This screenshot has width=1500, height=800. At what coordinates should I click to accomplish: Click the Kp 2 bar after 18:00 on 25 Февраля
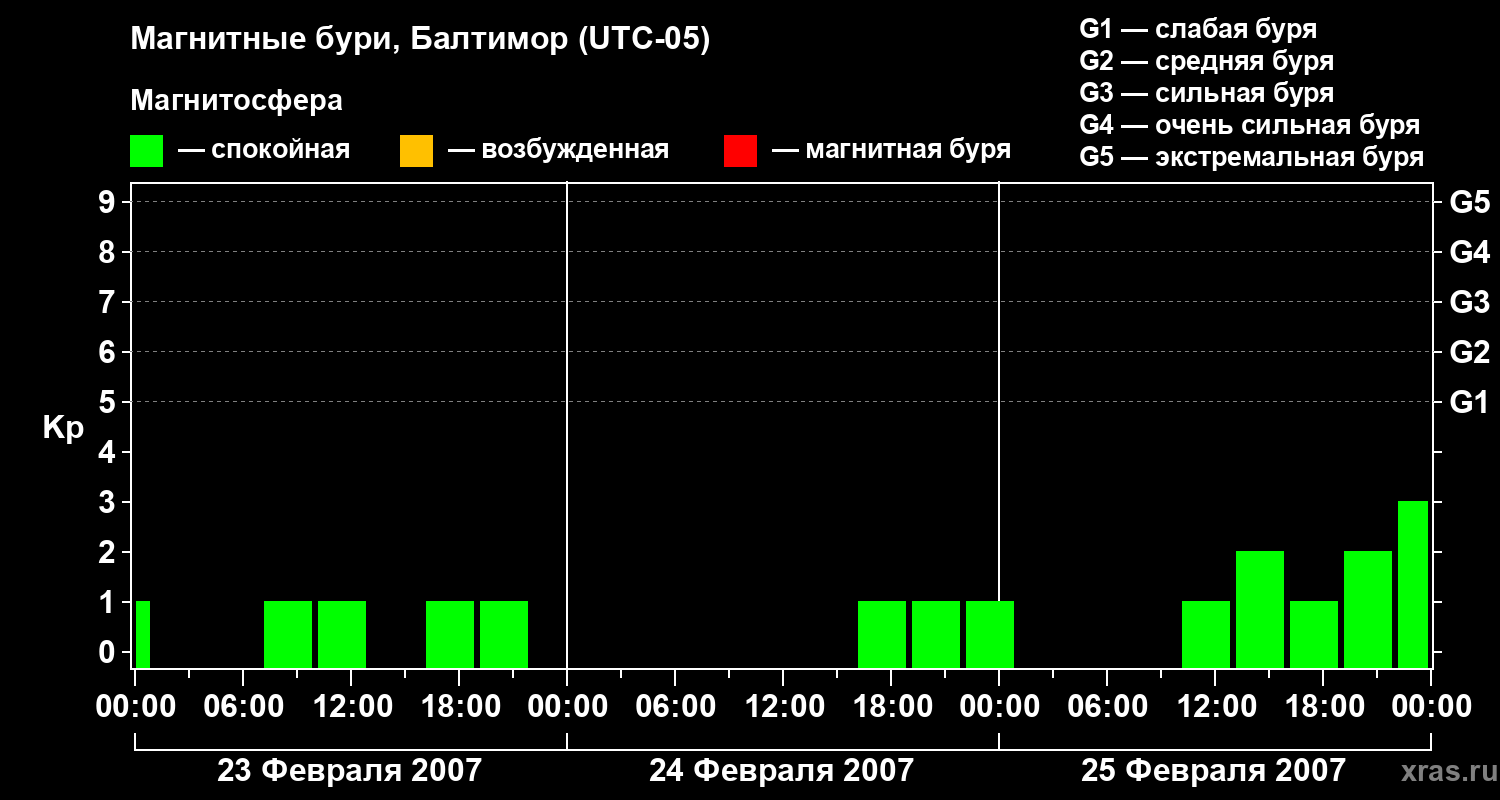point(1368,609)
